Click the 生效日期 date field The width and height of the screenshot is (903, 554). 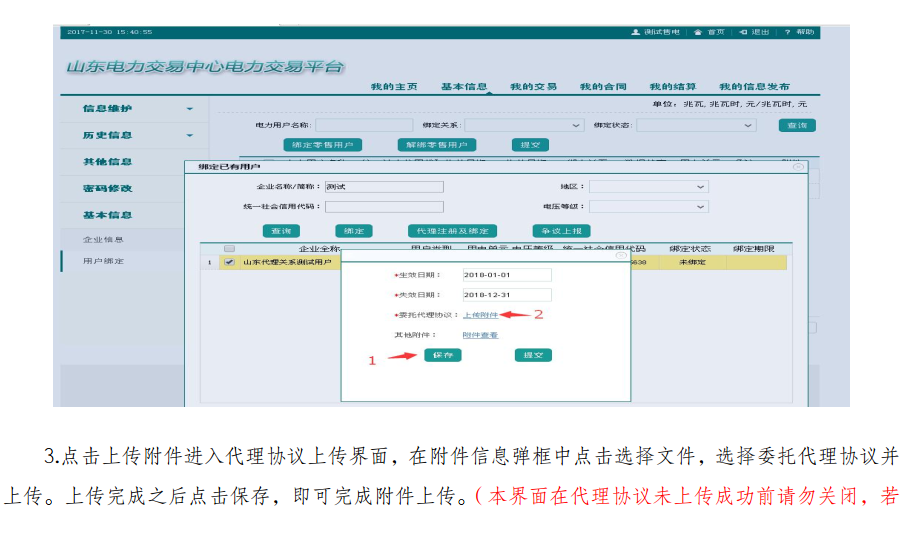pos(506,275)
